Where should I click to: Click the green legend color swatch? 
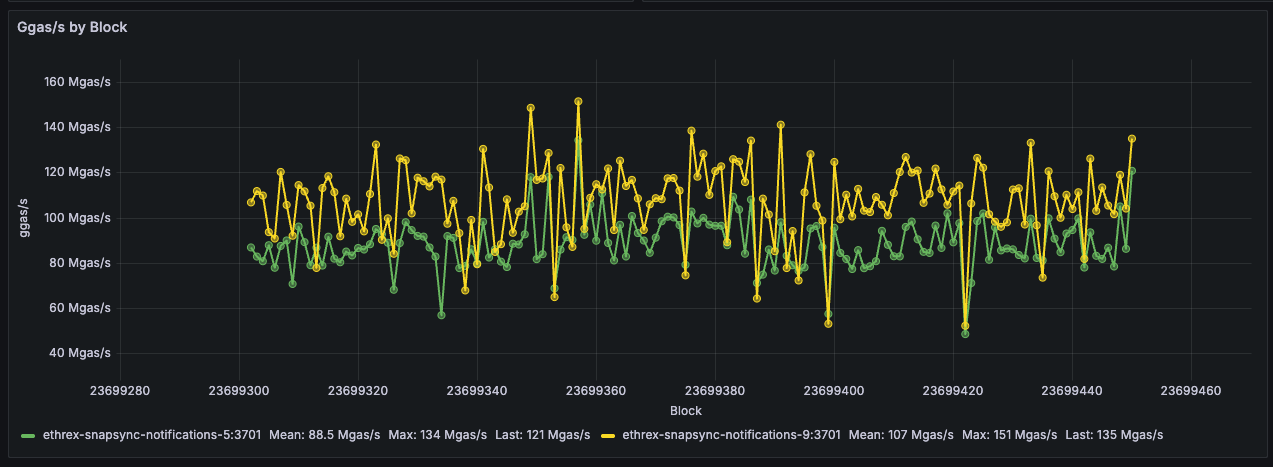(x=28, y=436)
